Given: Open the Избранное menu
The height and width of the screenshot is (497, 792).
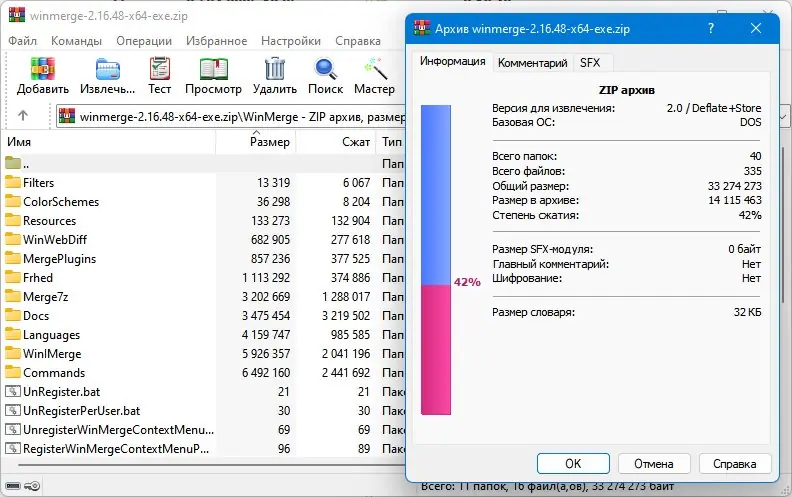Looking at the screenshot, I should coord(217,41).
